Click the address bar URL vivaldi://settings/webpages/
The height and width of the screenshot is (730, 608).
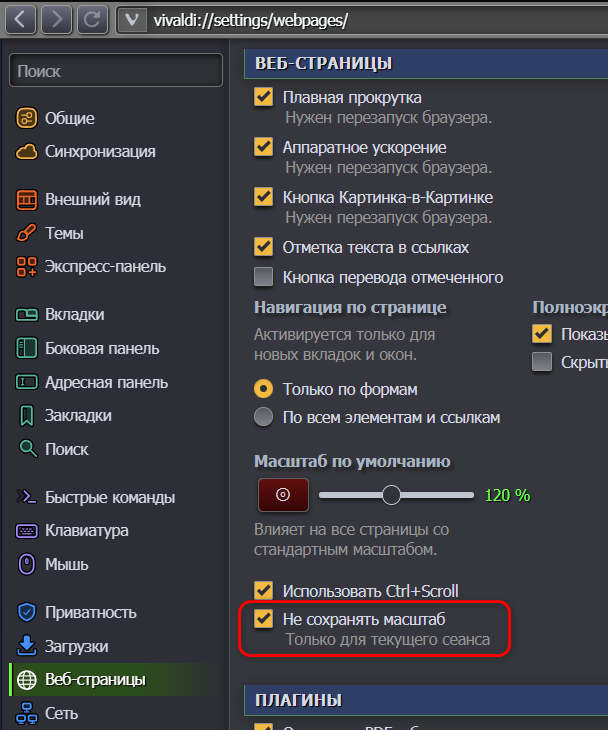(251, 20)
